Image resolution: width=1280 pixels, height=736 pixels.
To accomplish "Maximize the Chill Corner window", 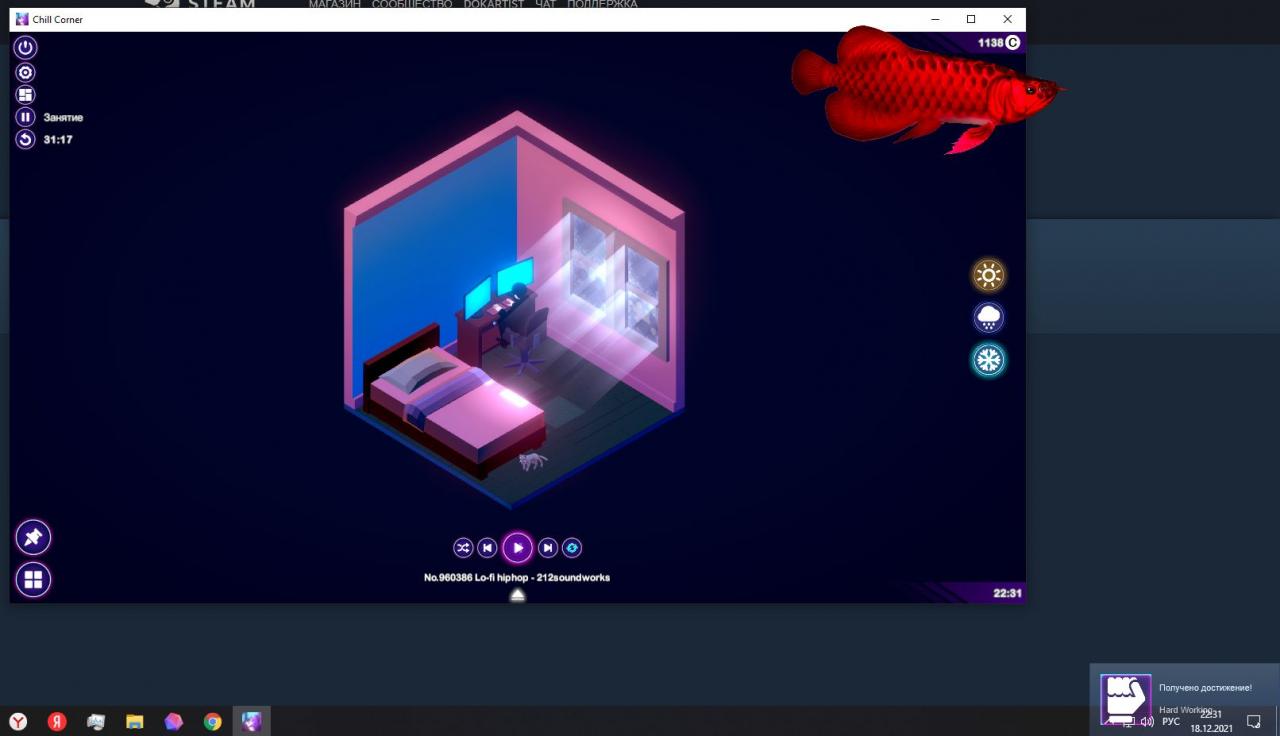I will point(971,19).
